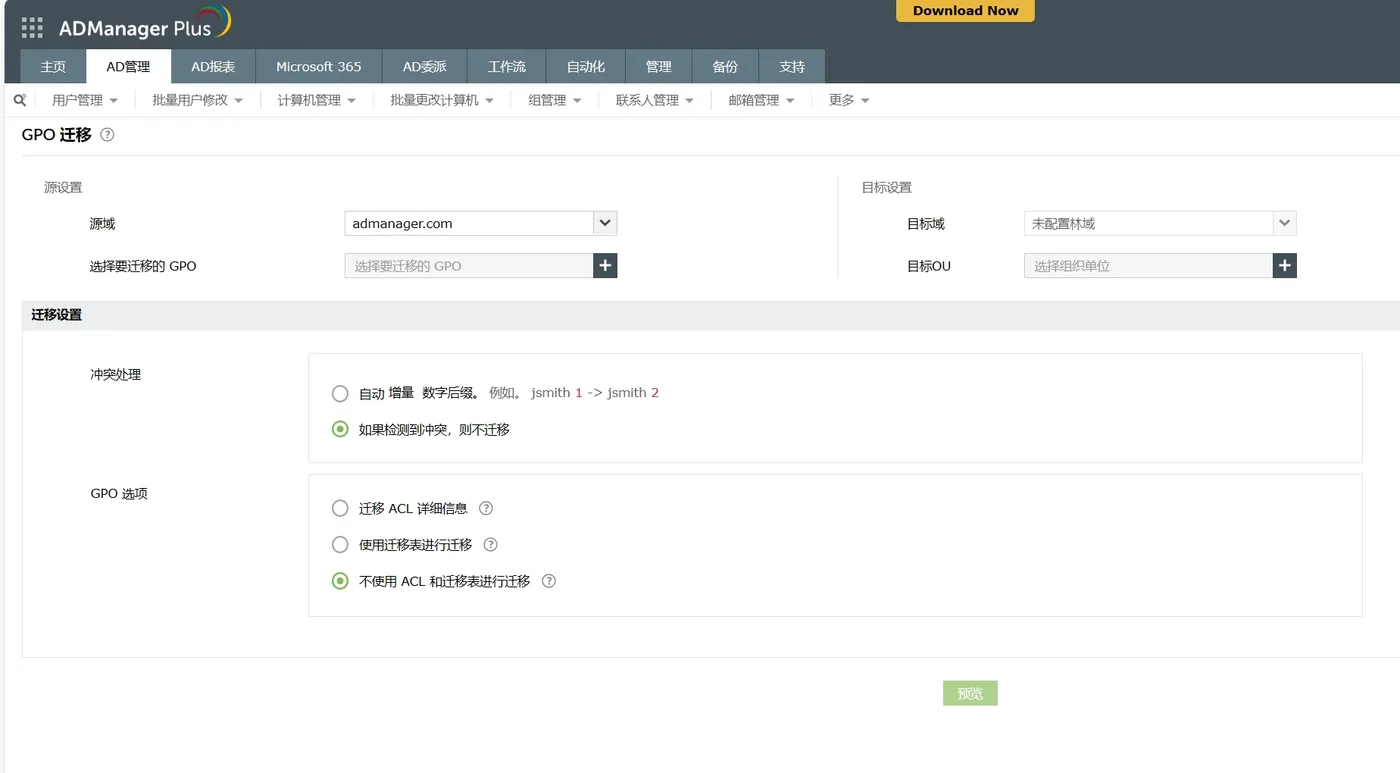The image size is (1400, 773).
Task: Select 如果检测到冲突，则不迁移 option
Action: click(340, 429)
